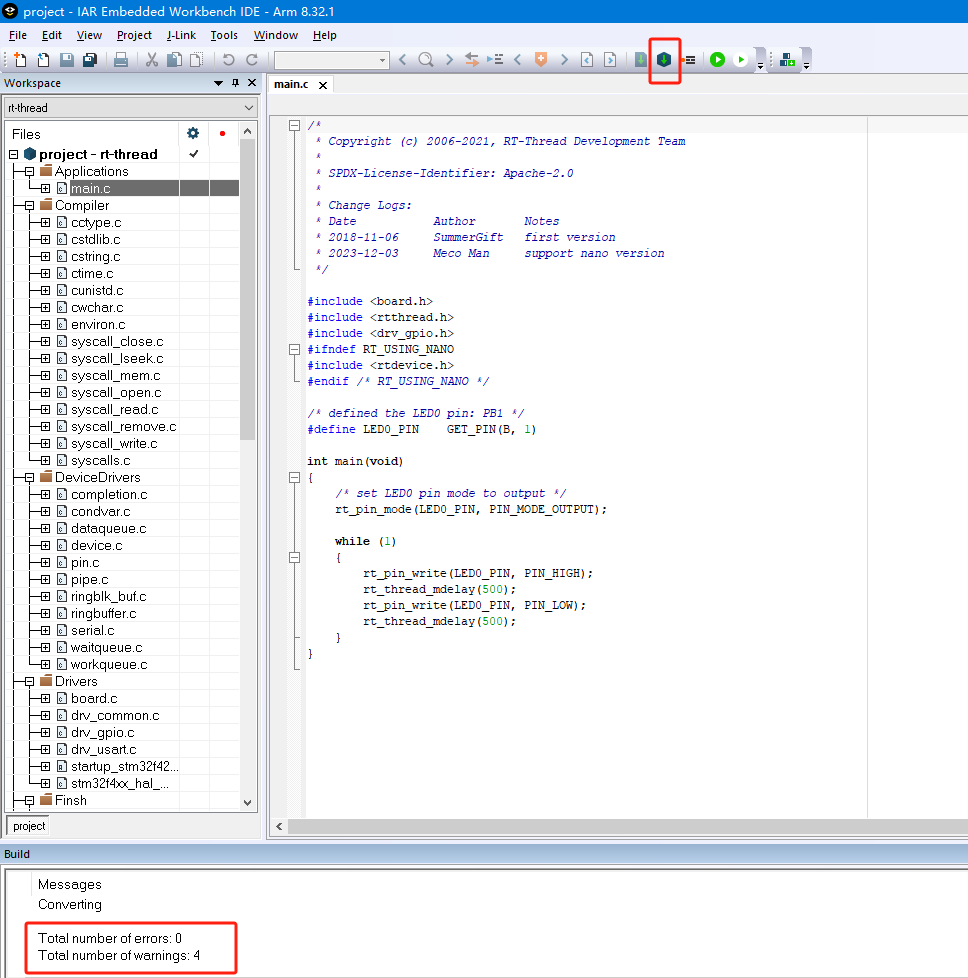Select drv_gpio.c in the Drivers folder
Screen dimensions: 968x978
102,732
